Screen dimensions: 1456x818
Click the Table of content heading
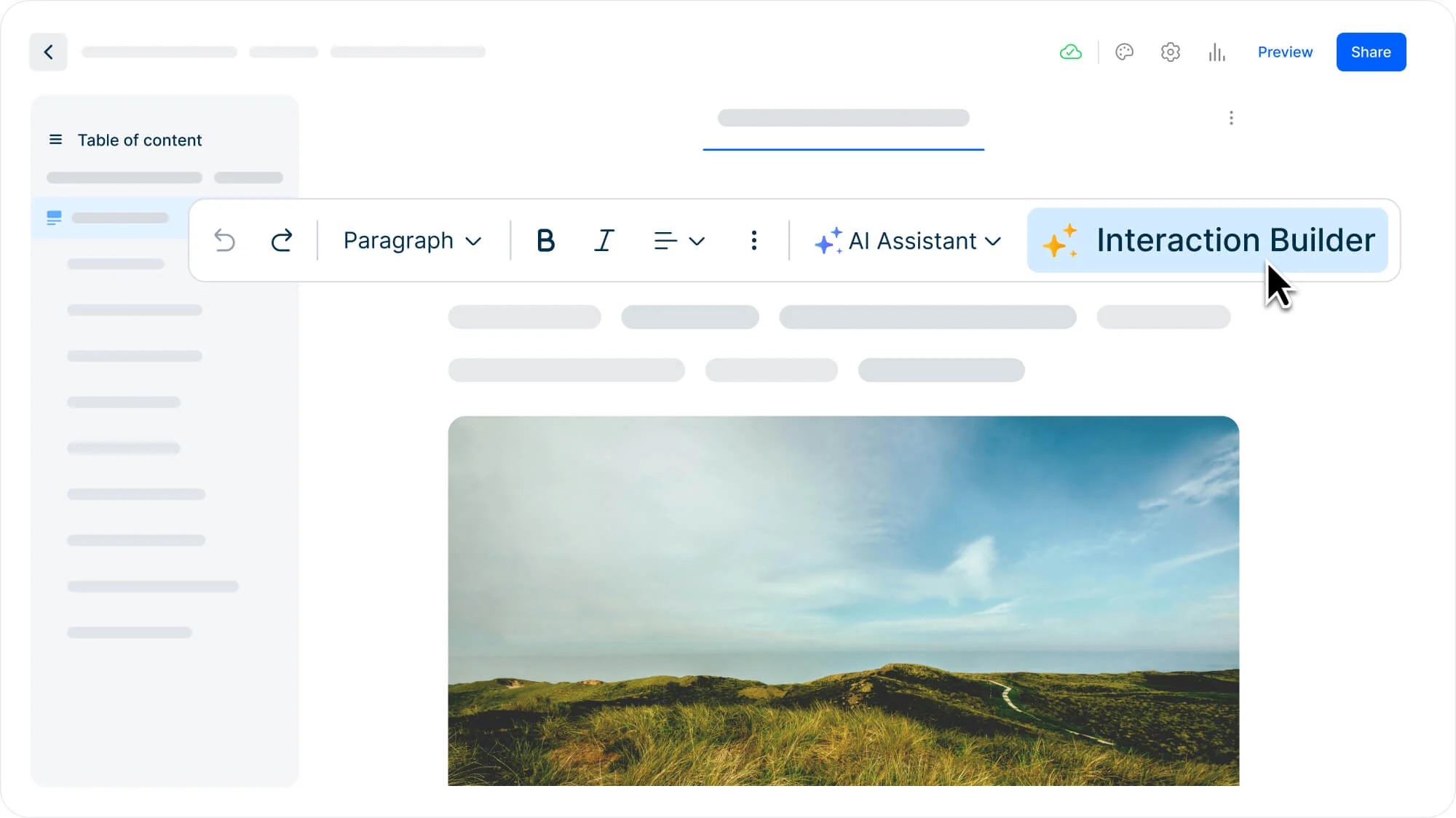(x=140, y=140)
